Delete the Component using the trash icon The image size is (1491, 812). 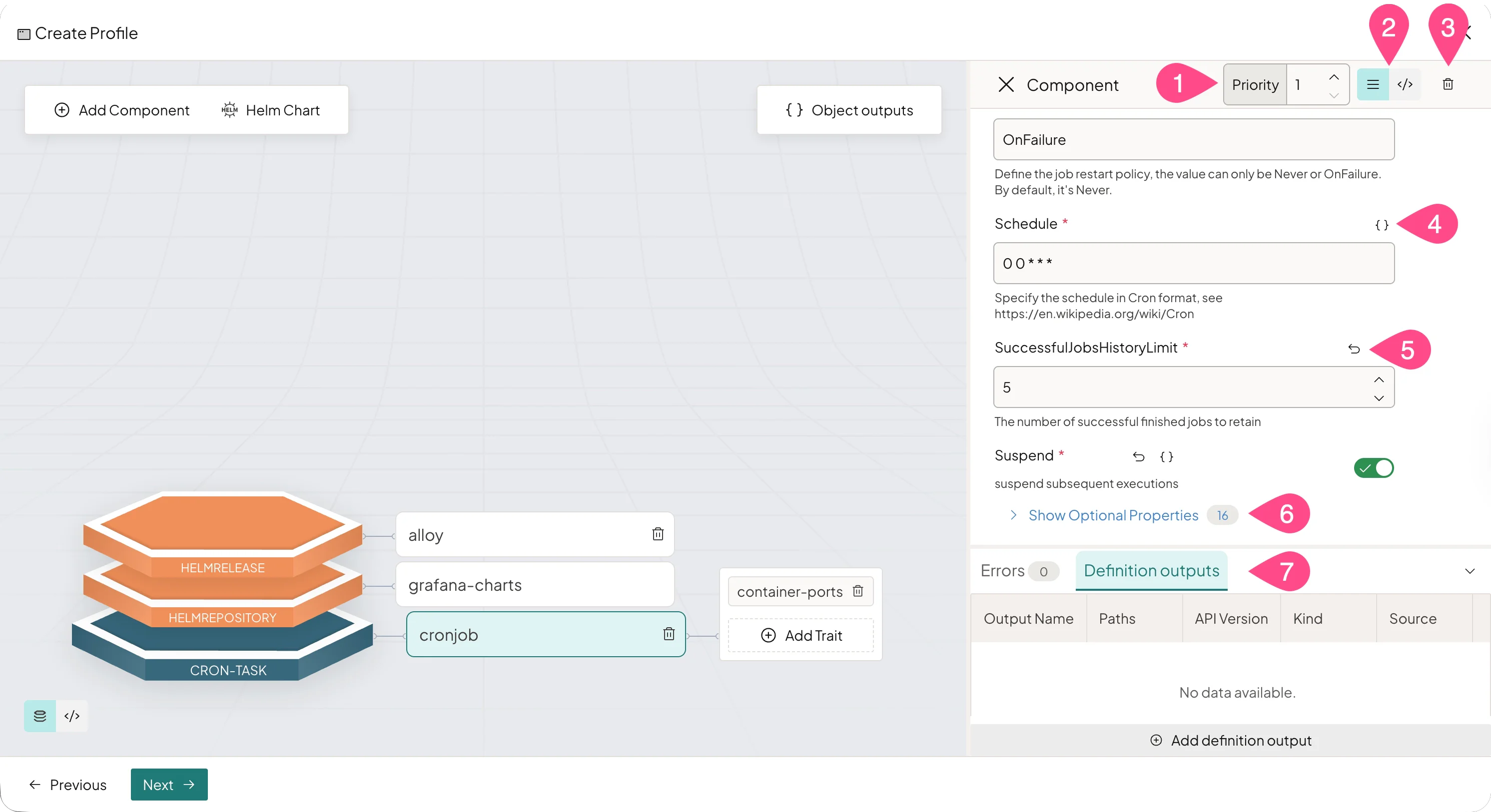(x=1448, y=84)
